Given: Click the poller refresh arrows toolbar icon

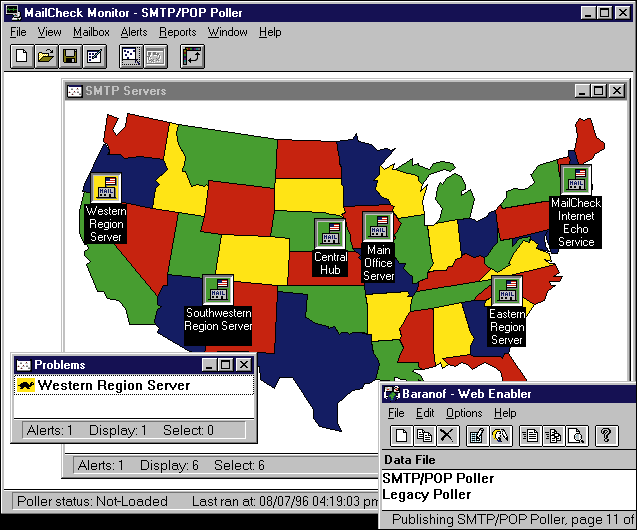Looking at the screenshot, I should tap(192, 56).
